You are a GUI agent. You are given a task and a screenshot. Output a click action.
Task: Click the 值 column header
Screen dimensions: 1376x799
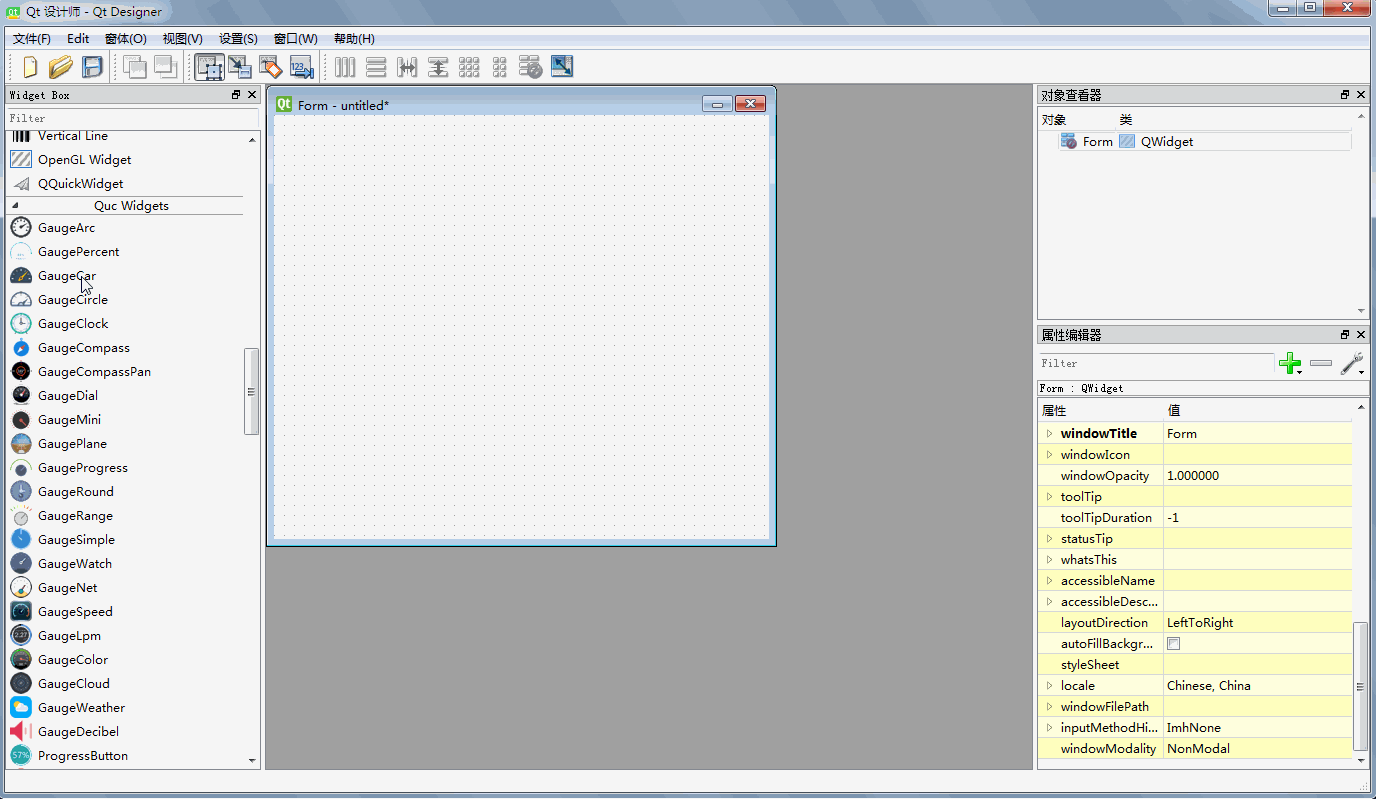coord(1174,411)
